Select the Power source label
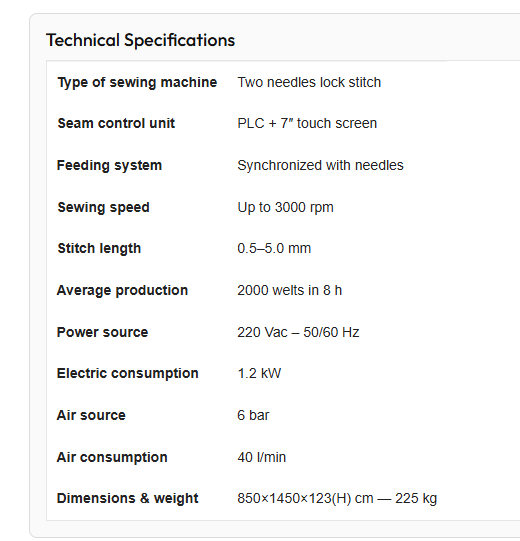The image size is (520, 541). click(102, 332)
